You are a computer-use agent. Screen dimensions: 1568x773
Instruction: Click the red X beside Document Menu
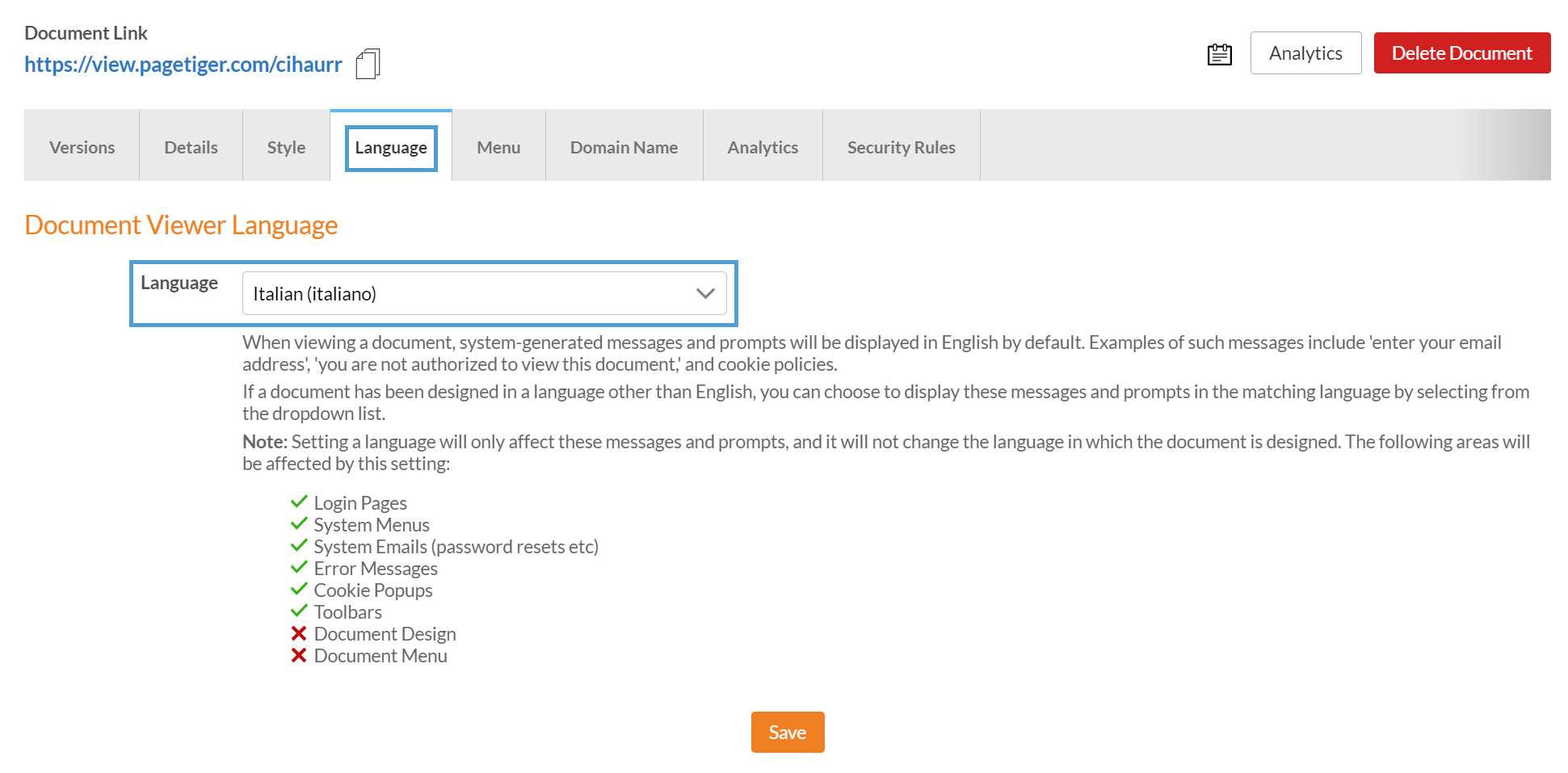coord(299,655)
